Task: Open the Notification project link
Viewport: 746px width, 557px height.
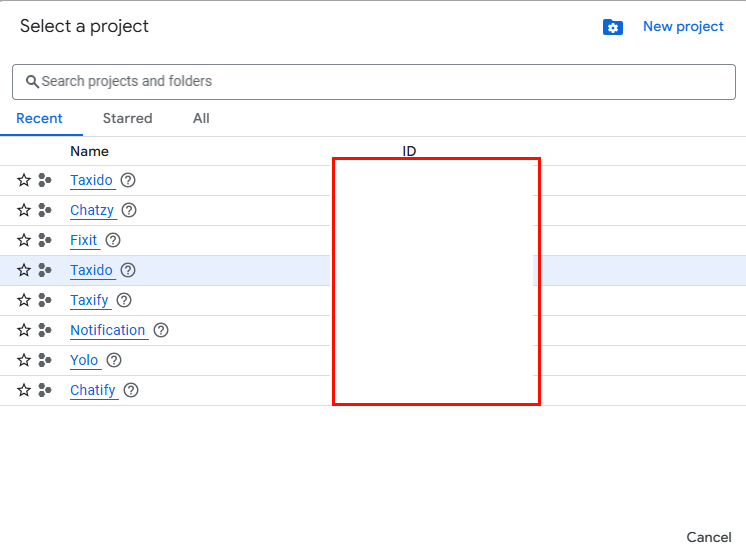Action: [107, 330]
